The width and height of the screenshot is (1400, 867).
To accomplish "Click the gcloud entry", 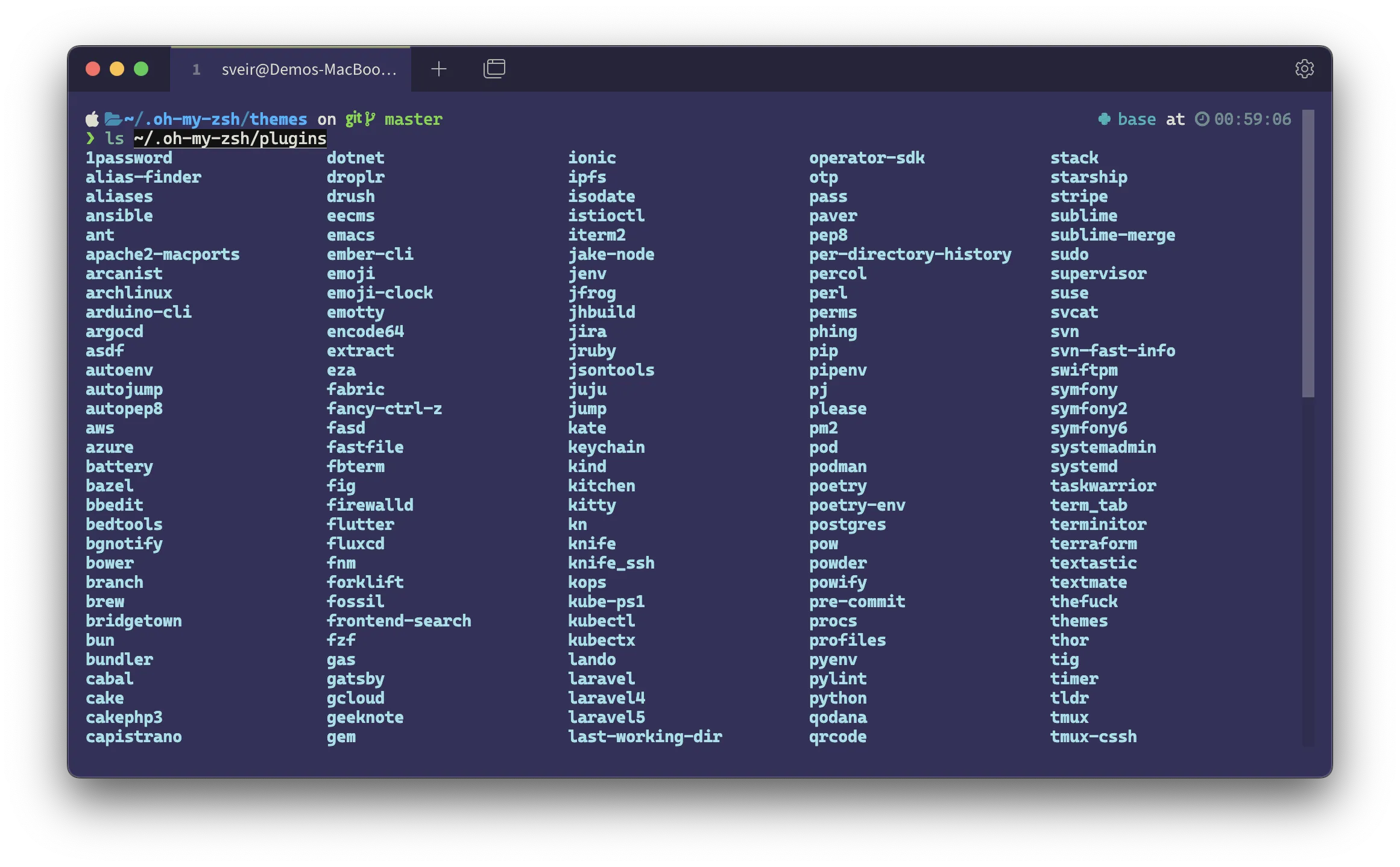I will (356, 698).
